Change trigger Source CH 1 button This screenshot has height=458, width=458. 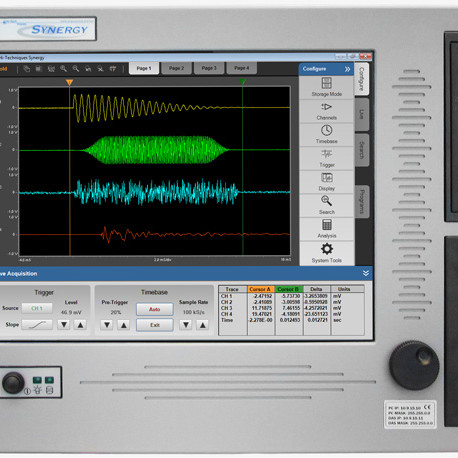37,308
